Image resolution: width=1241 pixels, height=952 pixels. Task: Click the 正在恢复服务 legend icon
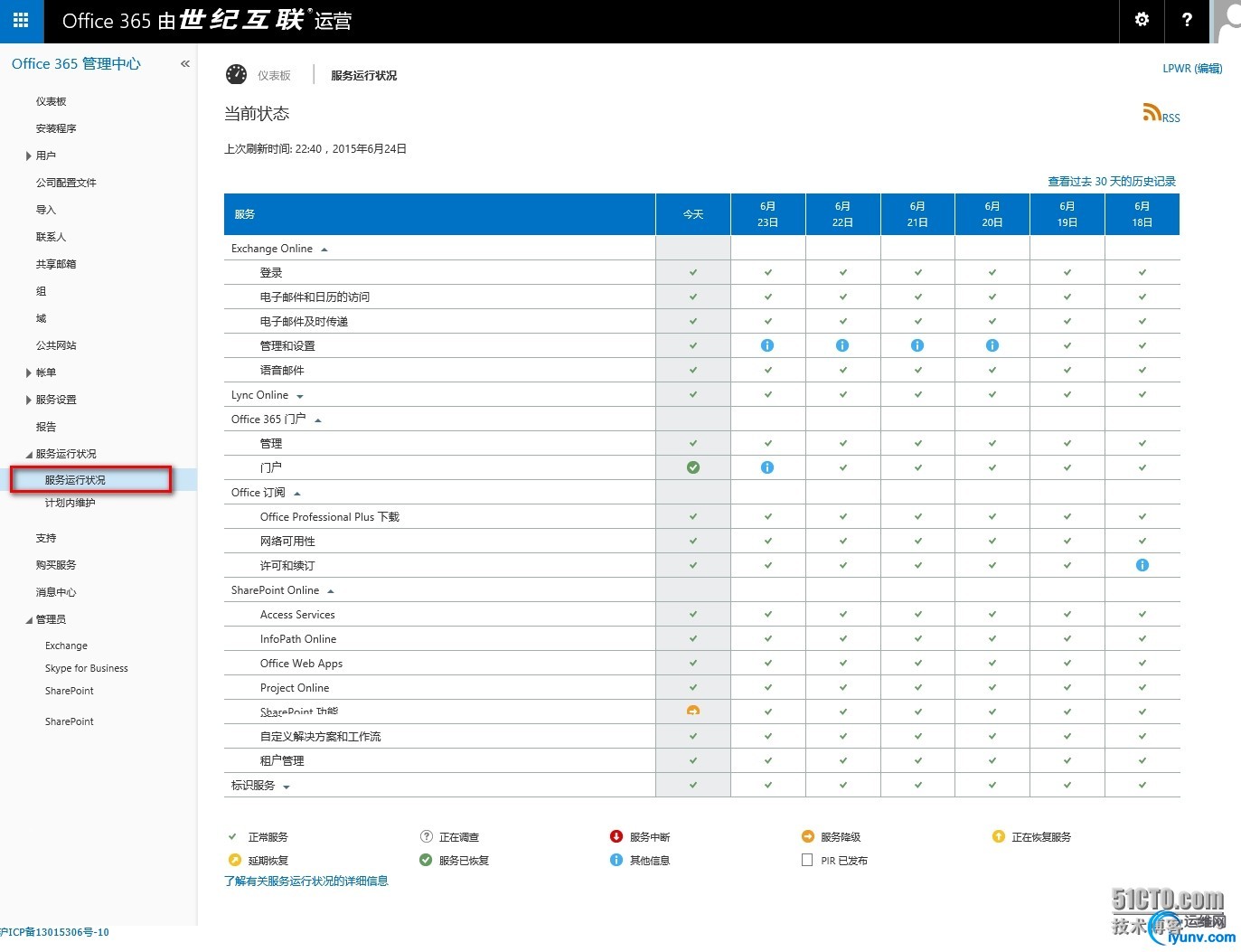[999, 836]
